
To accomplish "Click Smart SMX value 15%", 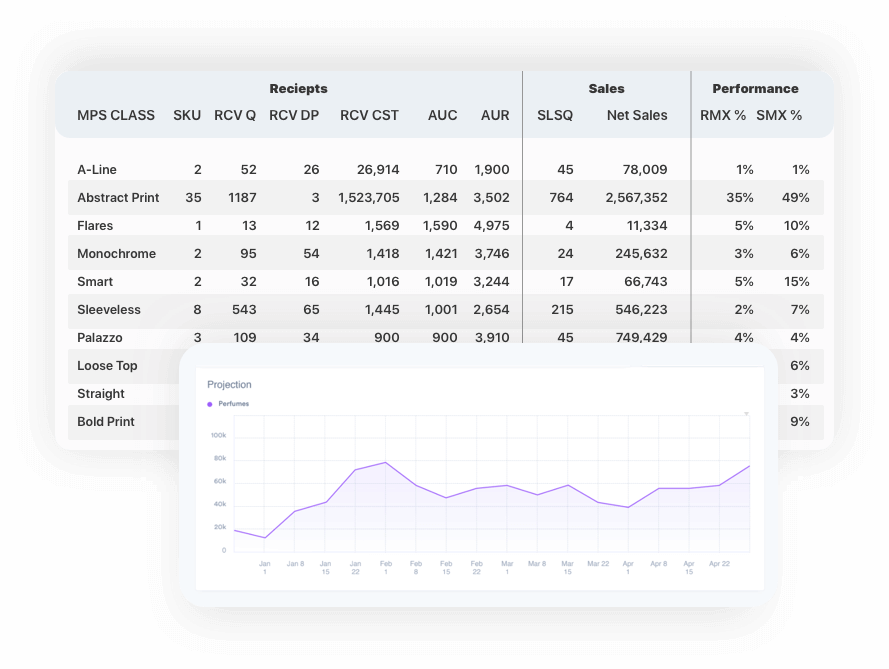I will (797, 282).
